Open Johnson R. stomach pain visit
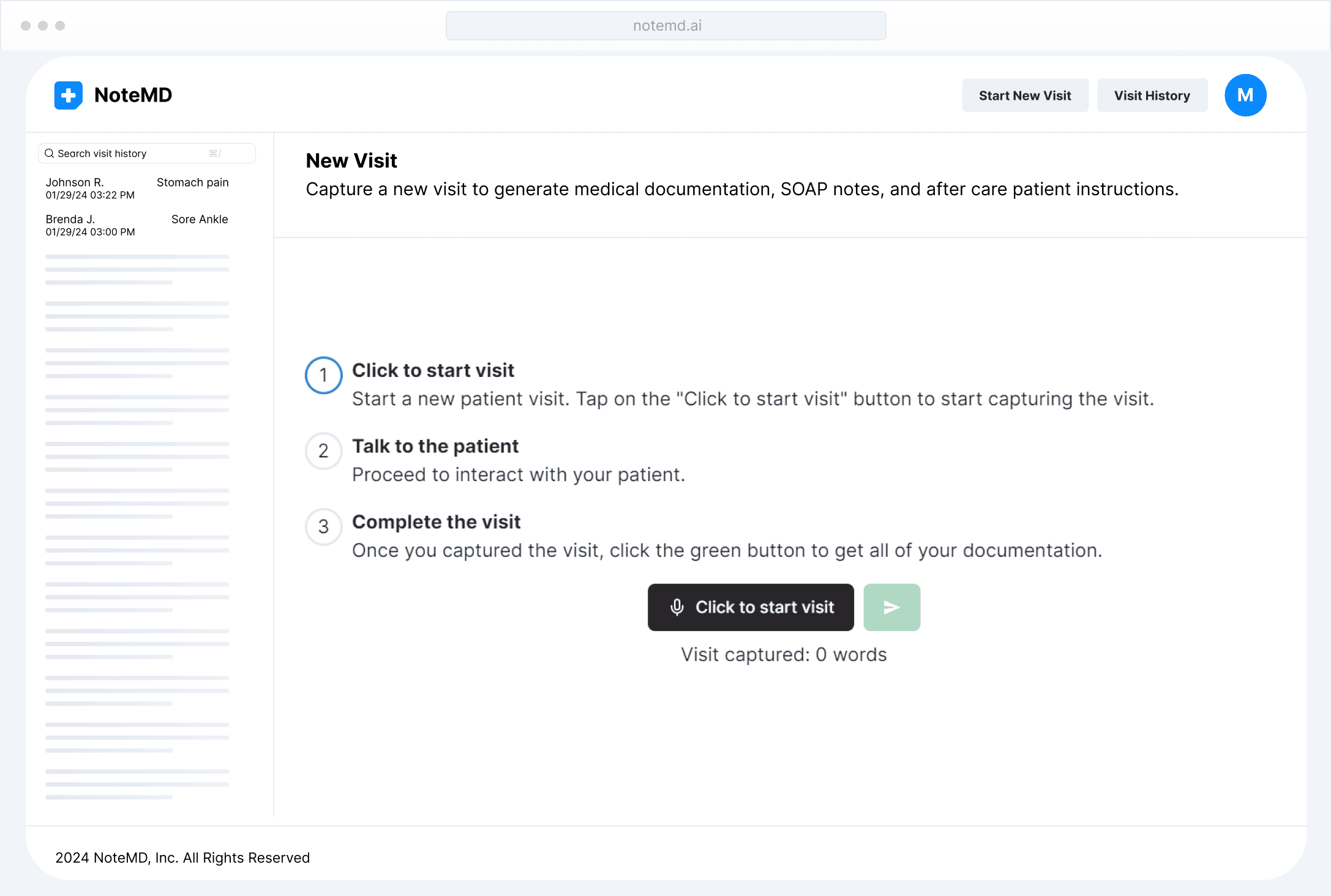Image resolution: width=1331 pixels, height=896 pixels. [90, 189]
